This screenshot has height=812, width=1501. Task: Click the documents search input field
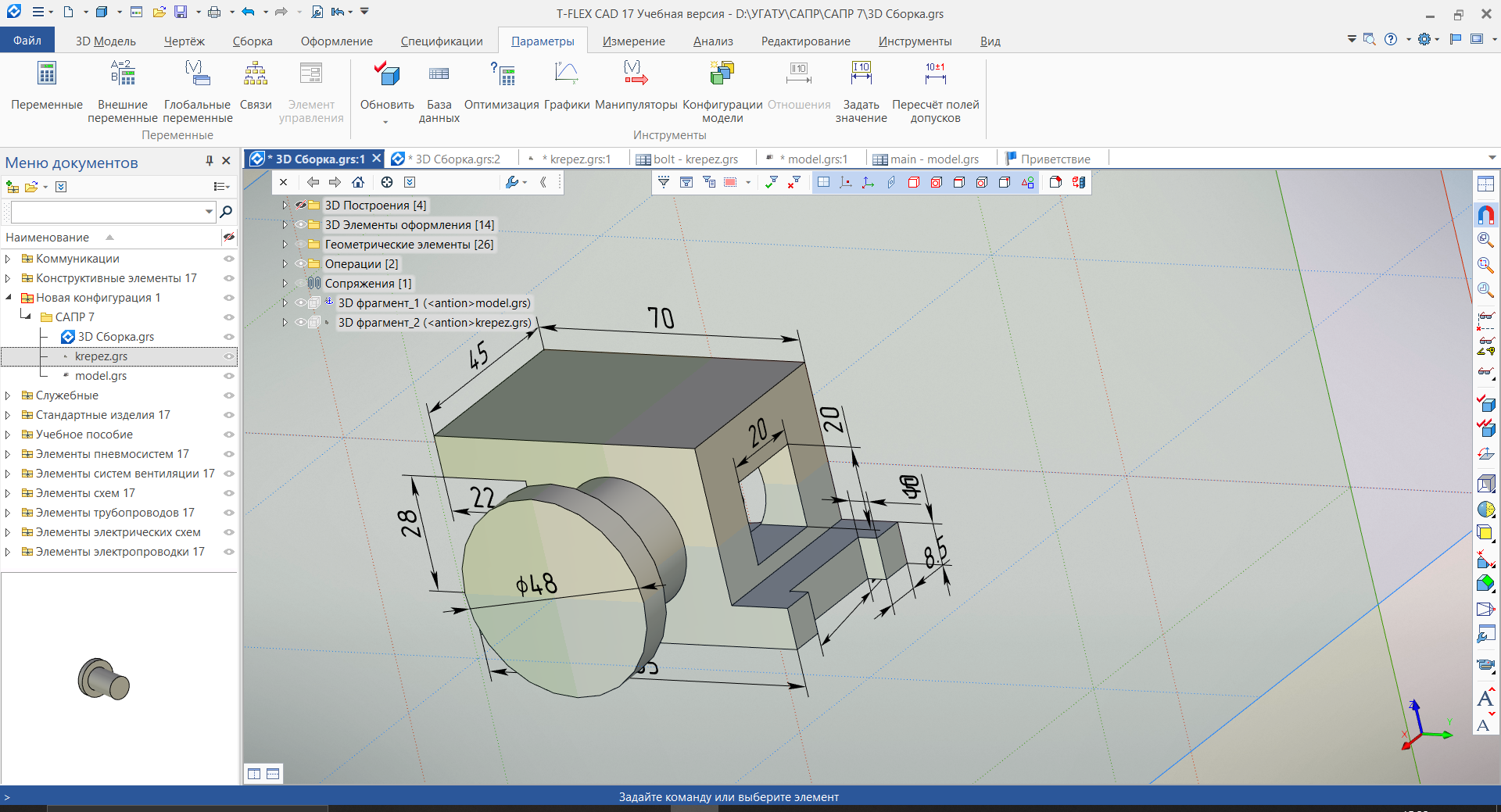(106, 212)
